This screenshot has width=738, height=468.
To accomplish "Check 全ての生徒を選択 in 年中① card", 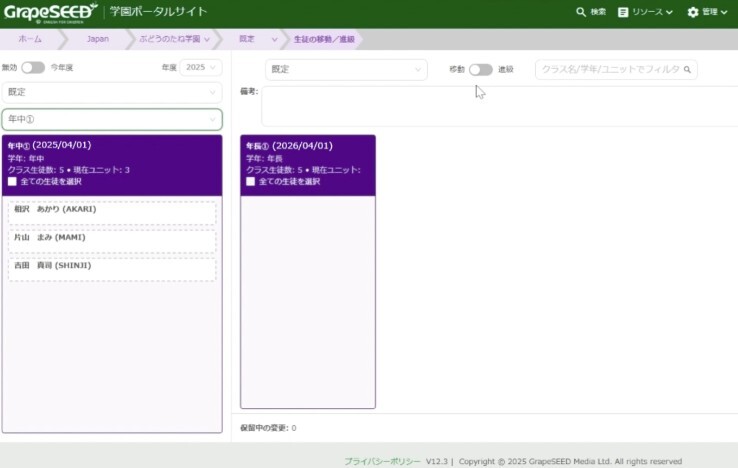I will pos(12,182).
